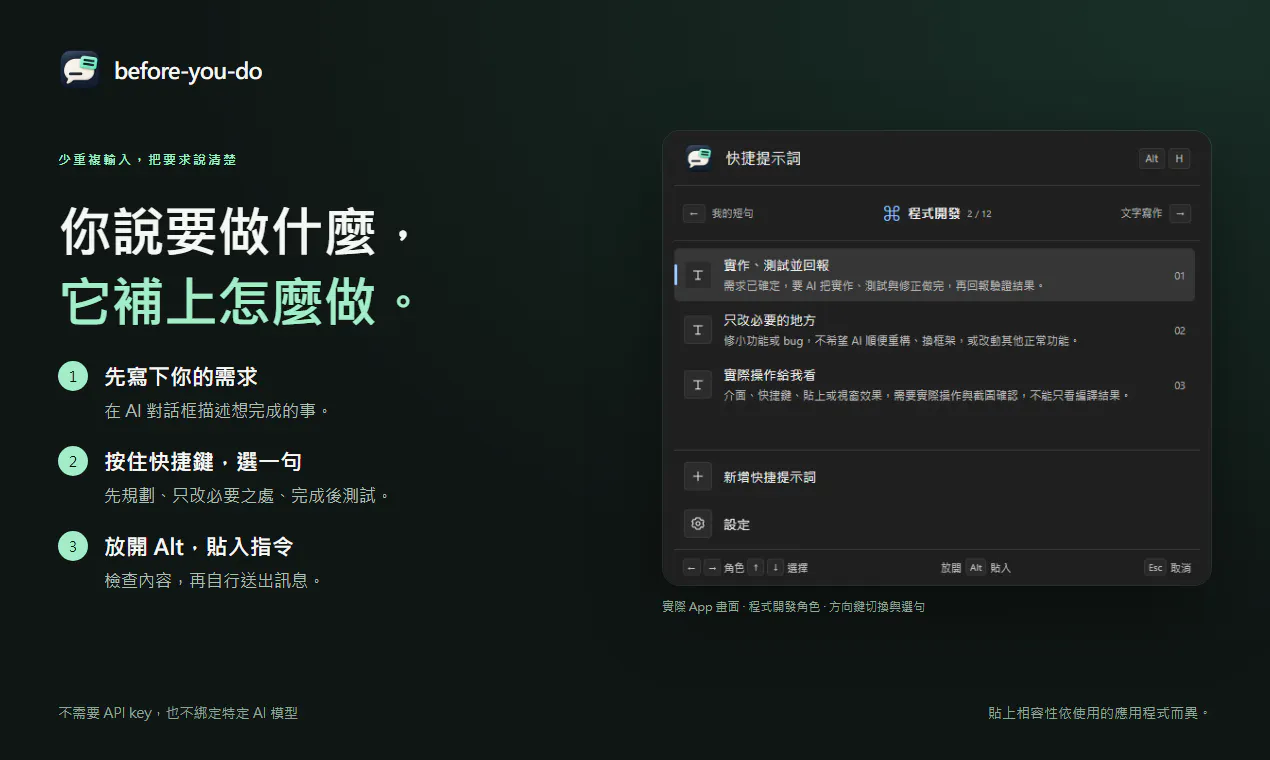This screenshot has height=760, width=1270.
Task: Click 檢查內容，再自行送出訊息
Action: pos(214,581)
